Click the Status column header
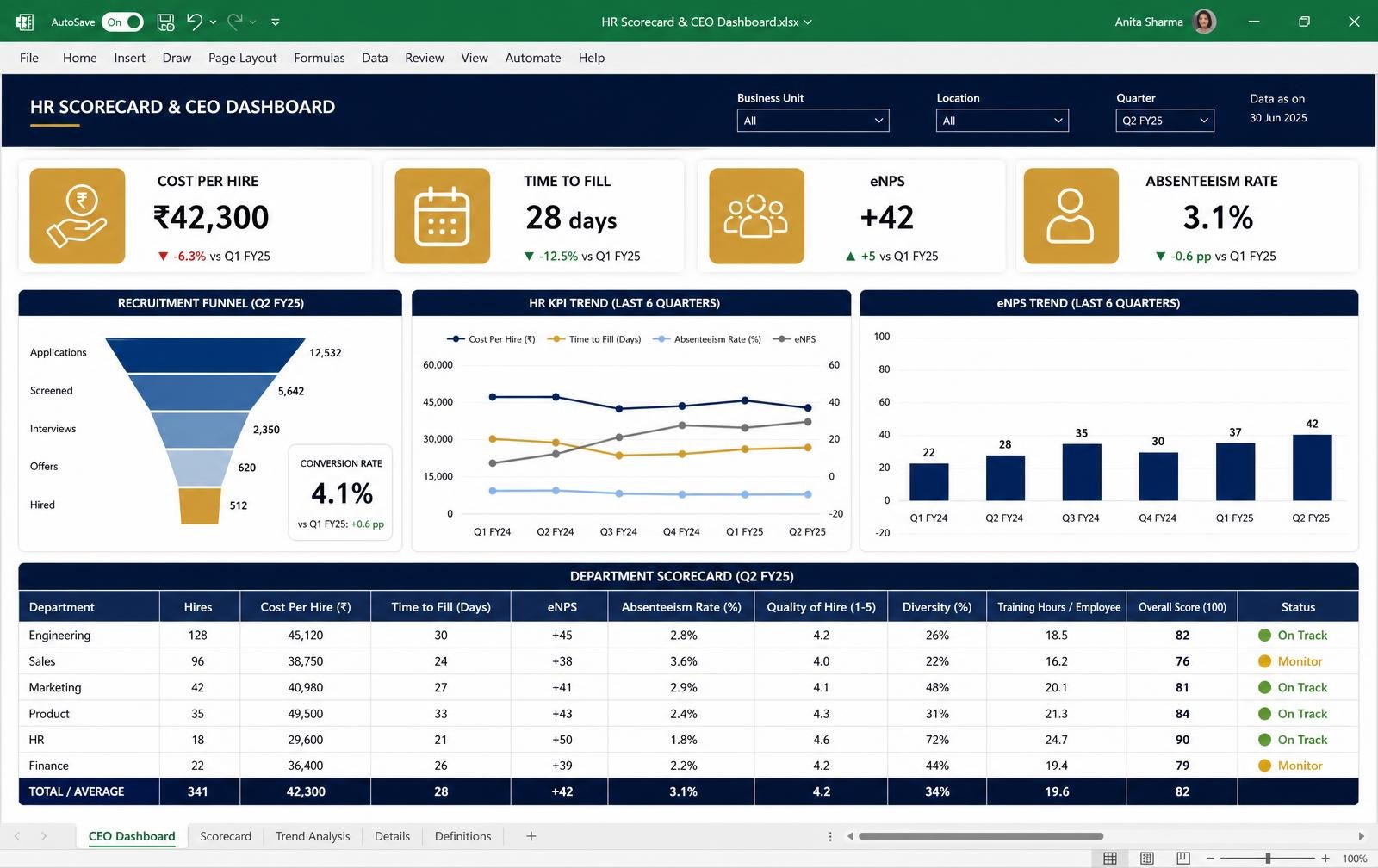This screenshot has width=1378, height=868. point(1298,607)
